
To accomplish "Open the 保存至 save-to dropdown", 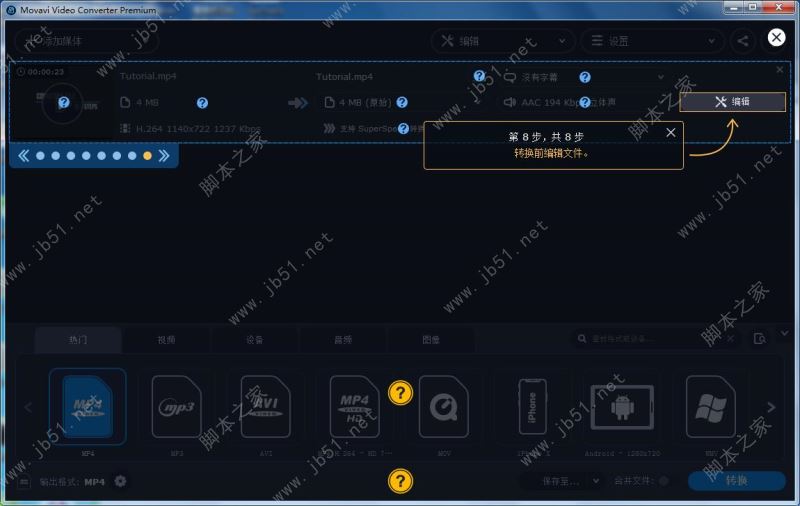I will 561,481.
